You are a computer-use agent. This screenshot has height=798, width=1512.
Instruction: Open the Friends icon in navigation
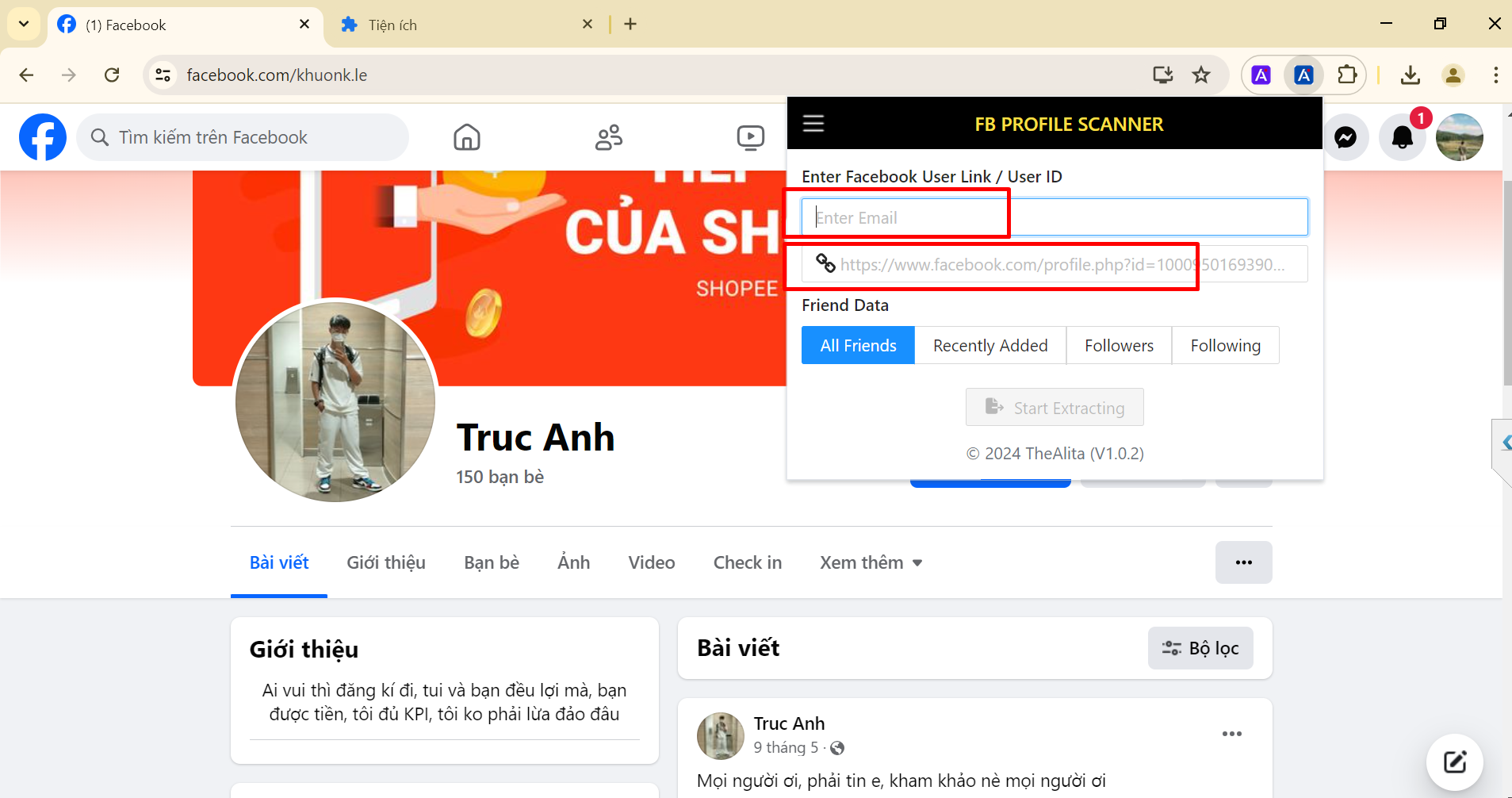(608, 137)
